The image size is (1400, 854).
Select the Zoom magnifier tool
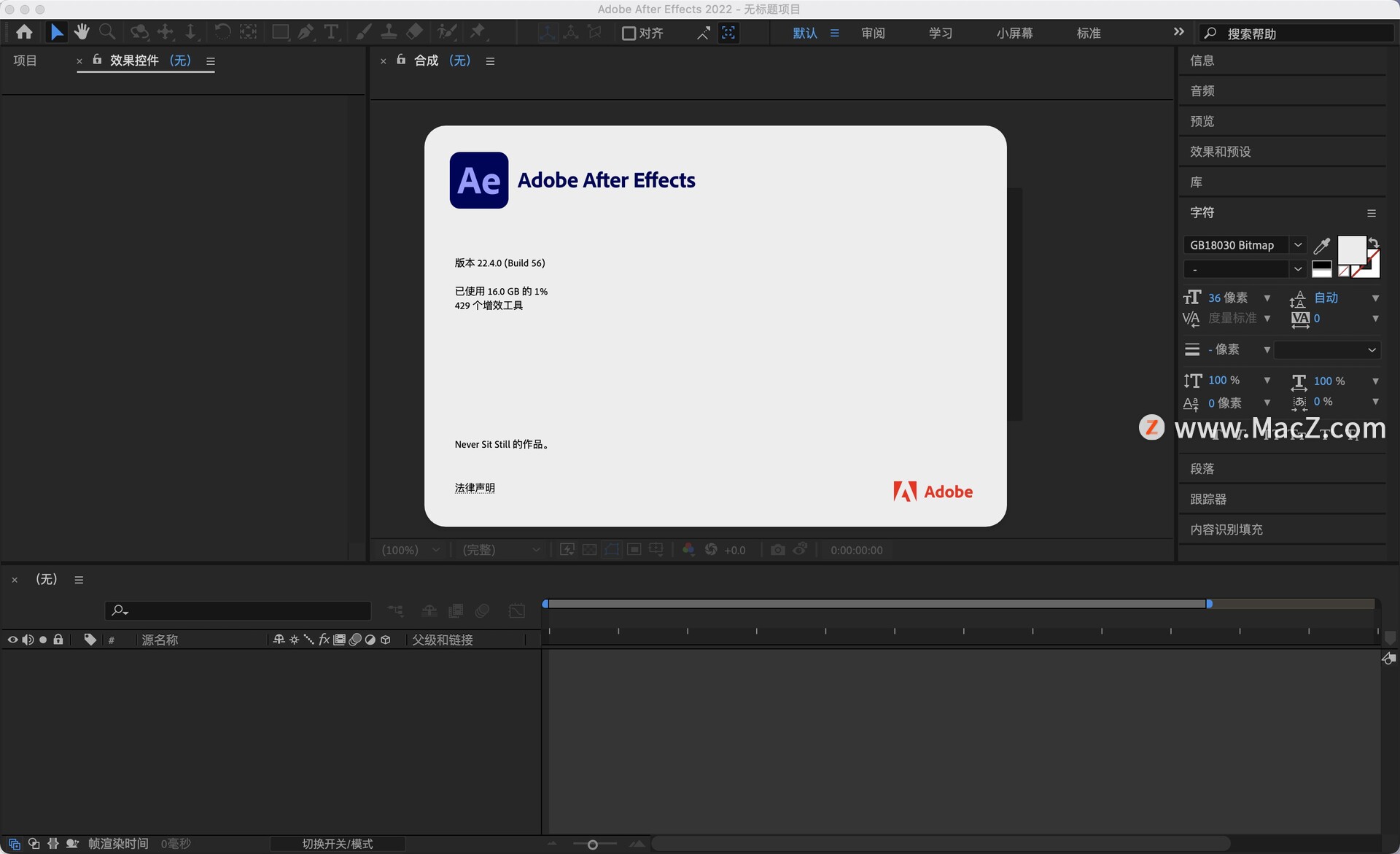click(x=107, y=32)
